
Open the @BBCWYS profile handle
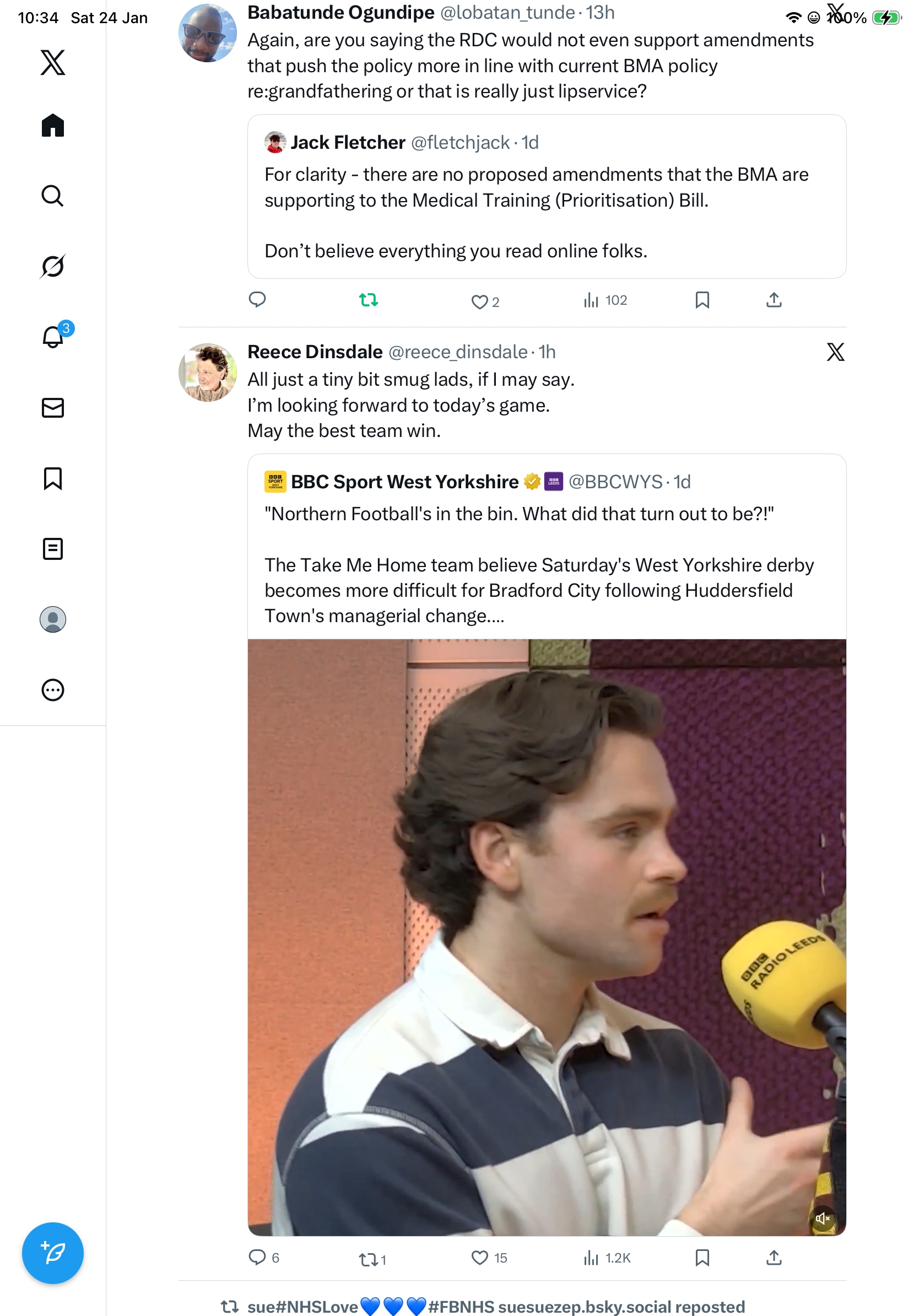click(x=615, y=482)
